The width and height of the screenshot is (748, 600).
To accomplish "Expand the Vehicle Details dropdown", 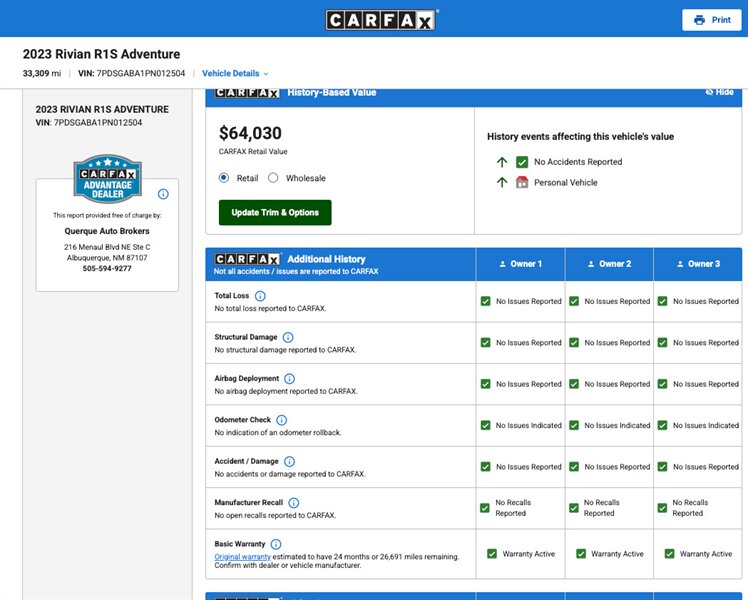I will tap(235, 73).
